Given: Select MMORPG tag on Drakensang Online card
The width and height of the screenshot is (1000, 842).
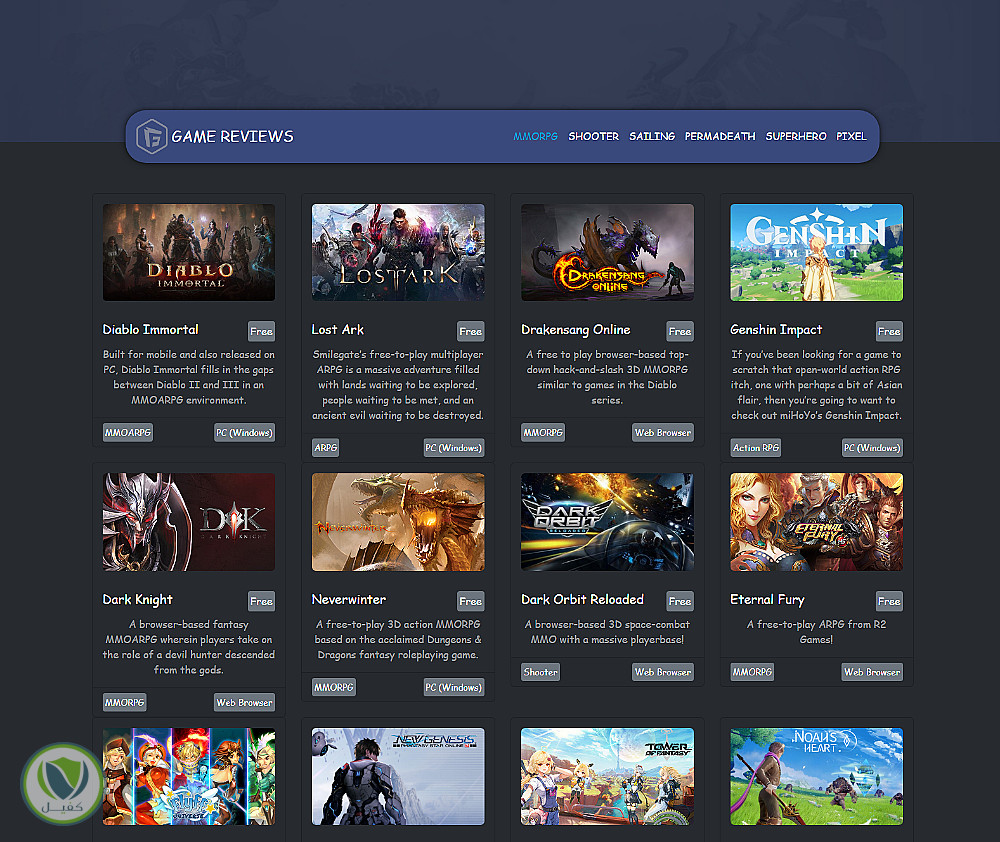Looking at the screenshot, I should [x=543, y=432].
